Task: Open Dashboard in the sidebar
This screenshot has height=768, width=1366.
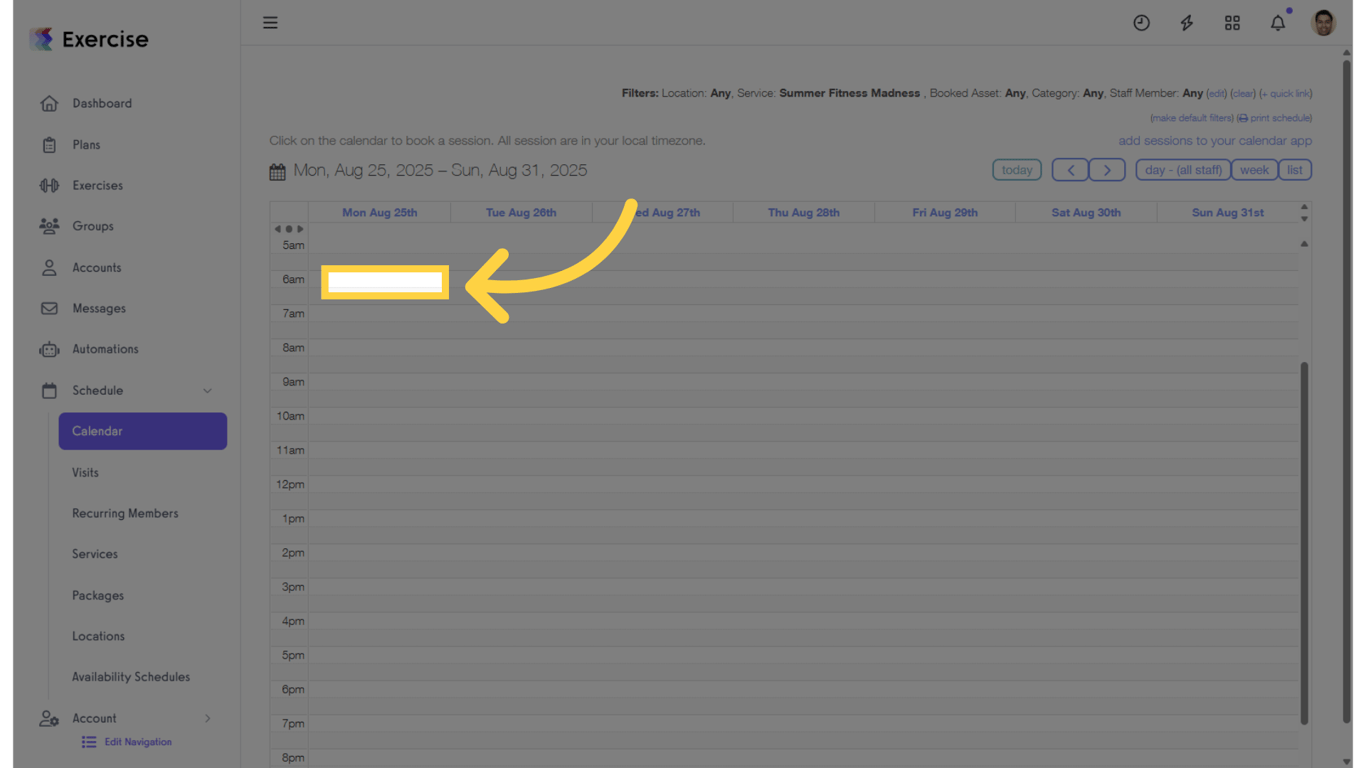Action: pos(101,103)
